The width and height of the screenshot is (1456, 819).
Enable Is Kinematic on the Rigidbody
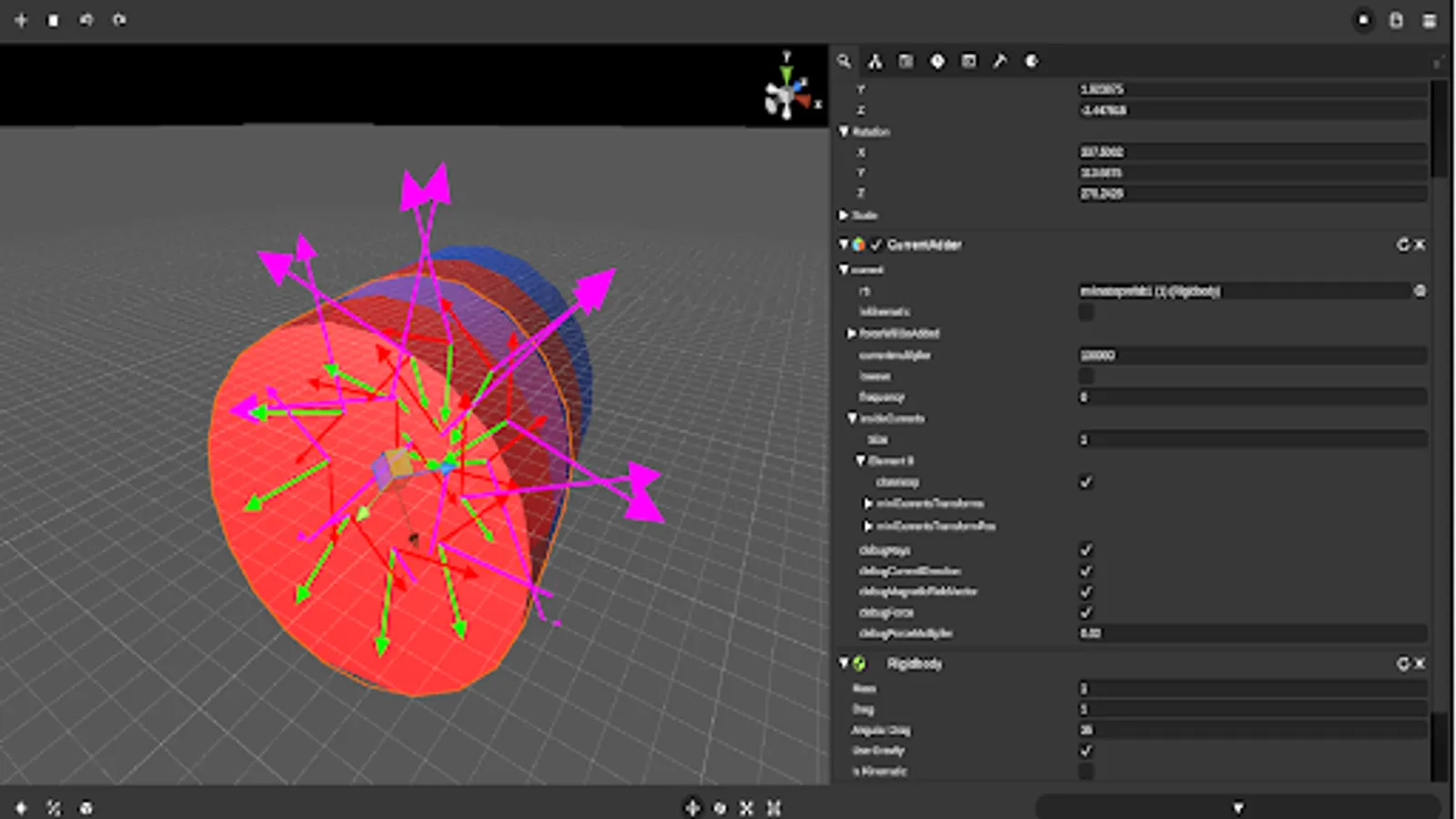(x=1086, y=772)
